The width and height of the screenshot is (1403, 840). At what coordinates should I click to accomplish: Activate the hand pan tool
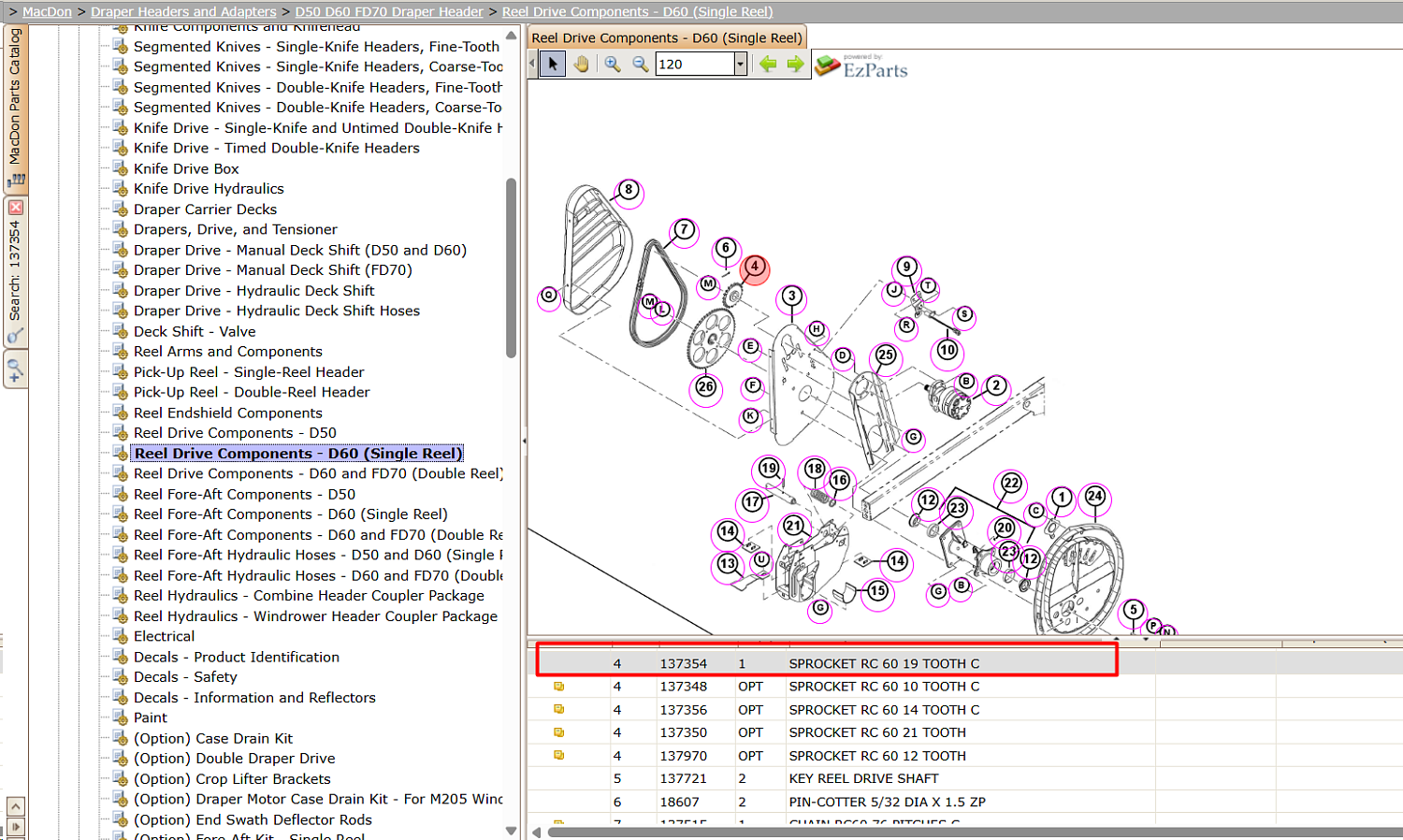pos(581,64)
